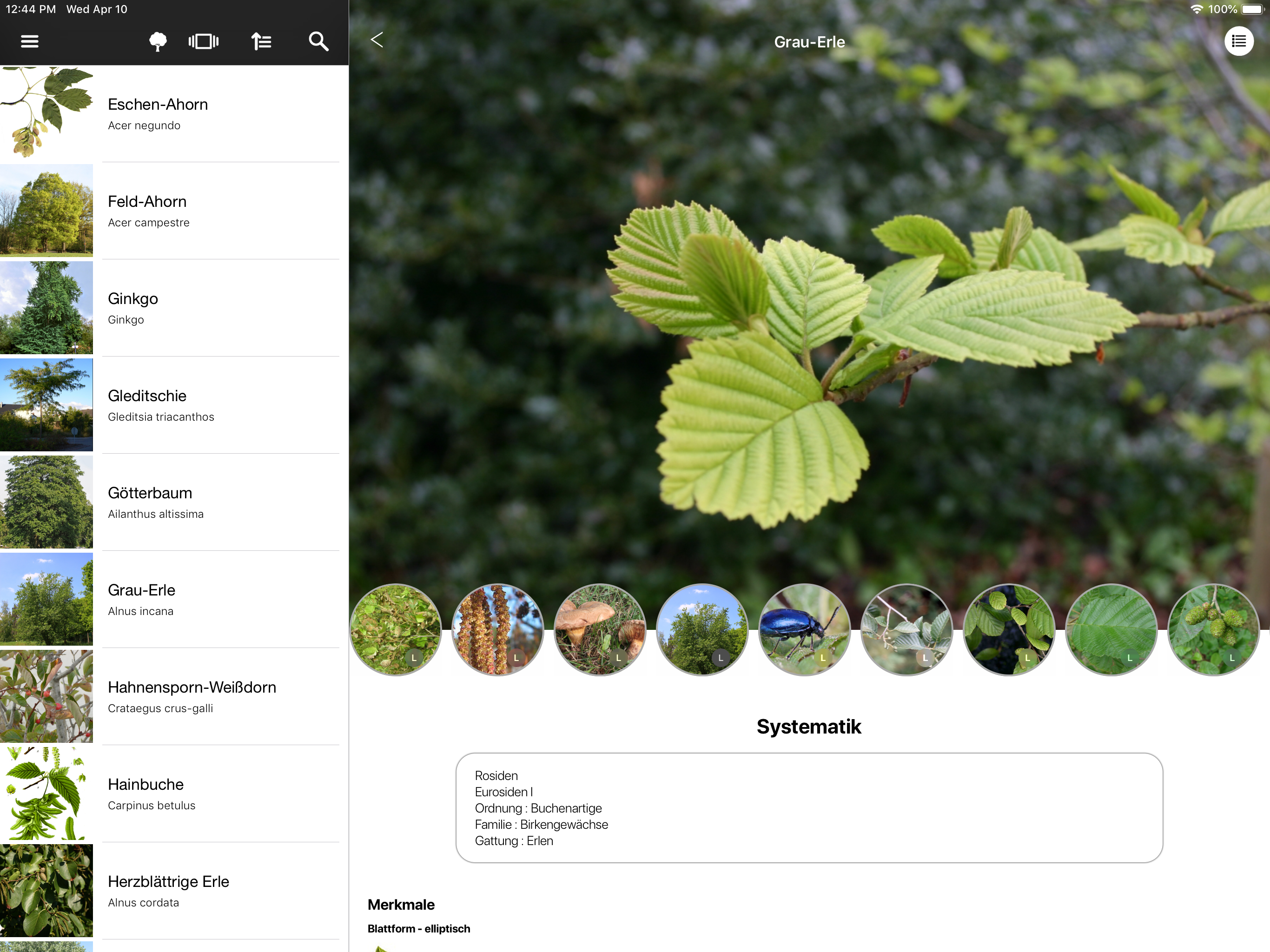
Task: Tap the sort list icon
Action: (261, 41)
